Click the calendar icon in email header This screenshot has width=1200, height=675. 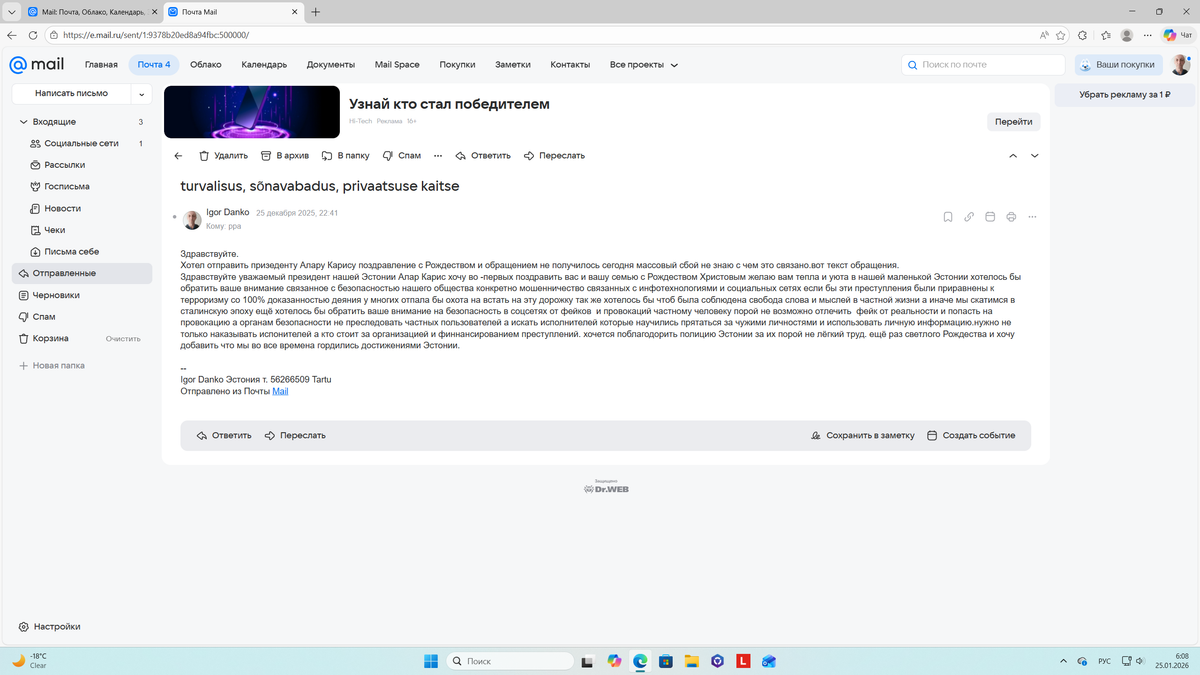coord(990,217)
